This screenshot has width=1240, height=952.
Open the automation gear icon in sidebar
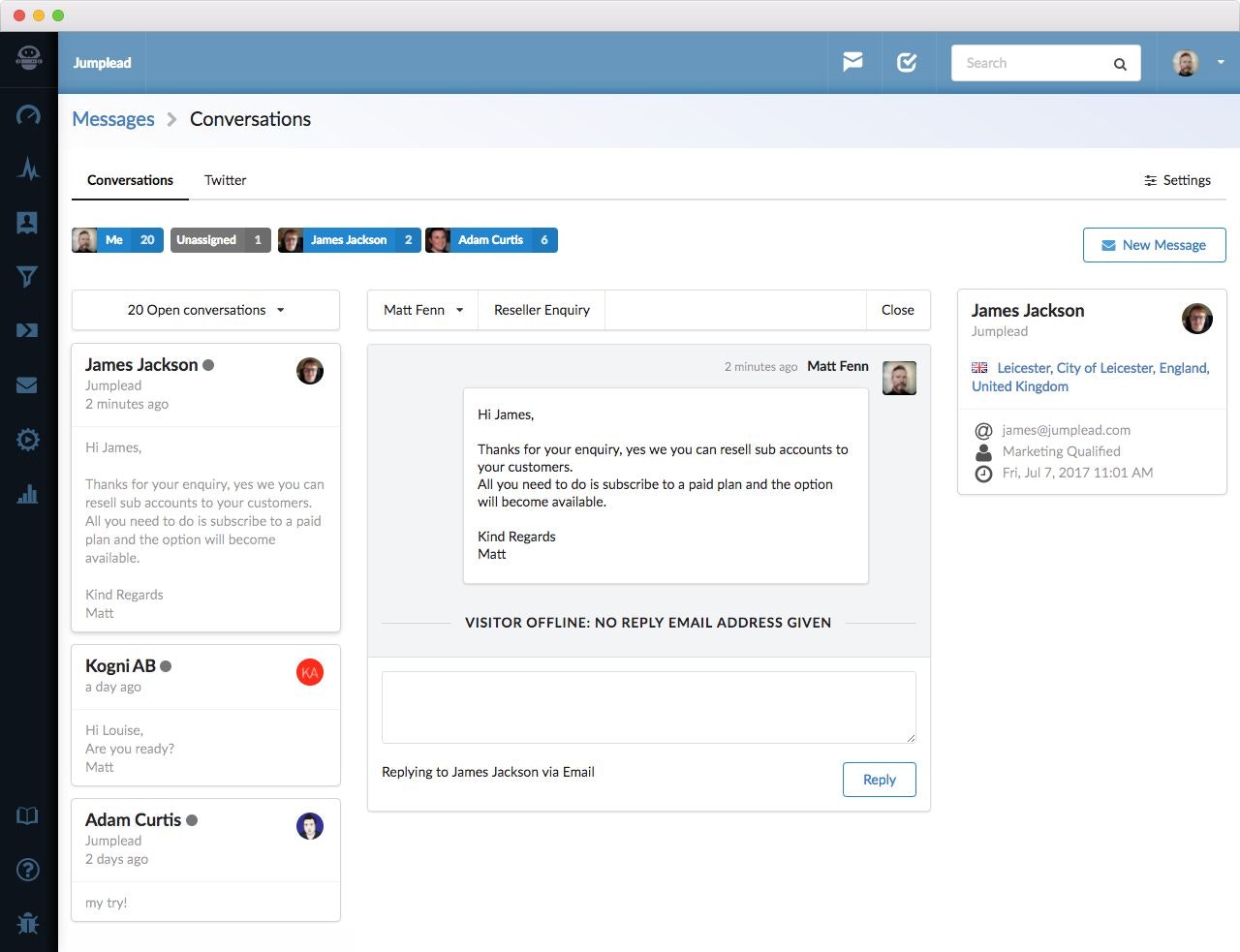pos(28,439)
